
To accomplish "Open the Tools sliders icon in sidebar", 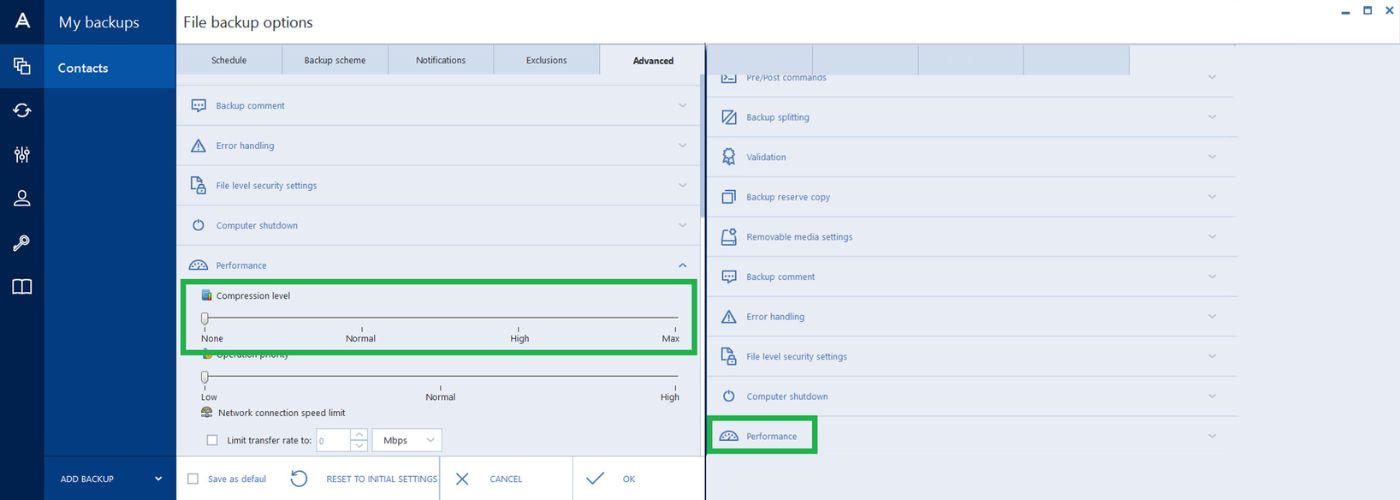I will coord(21,154).
